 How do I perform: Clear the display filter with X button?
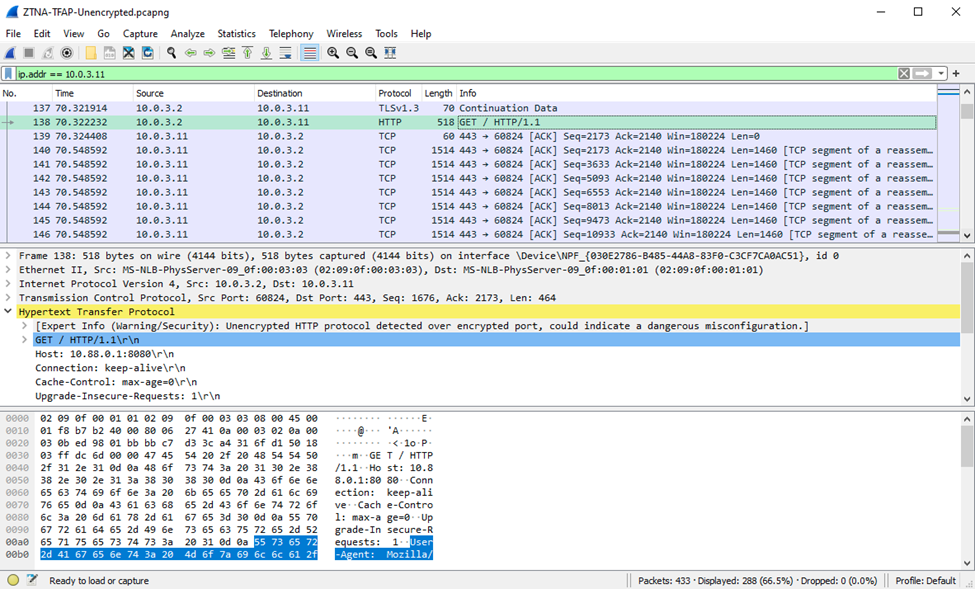[x=903, y=74]
